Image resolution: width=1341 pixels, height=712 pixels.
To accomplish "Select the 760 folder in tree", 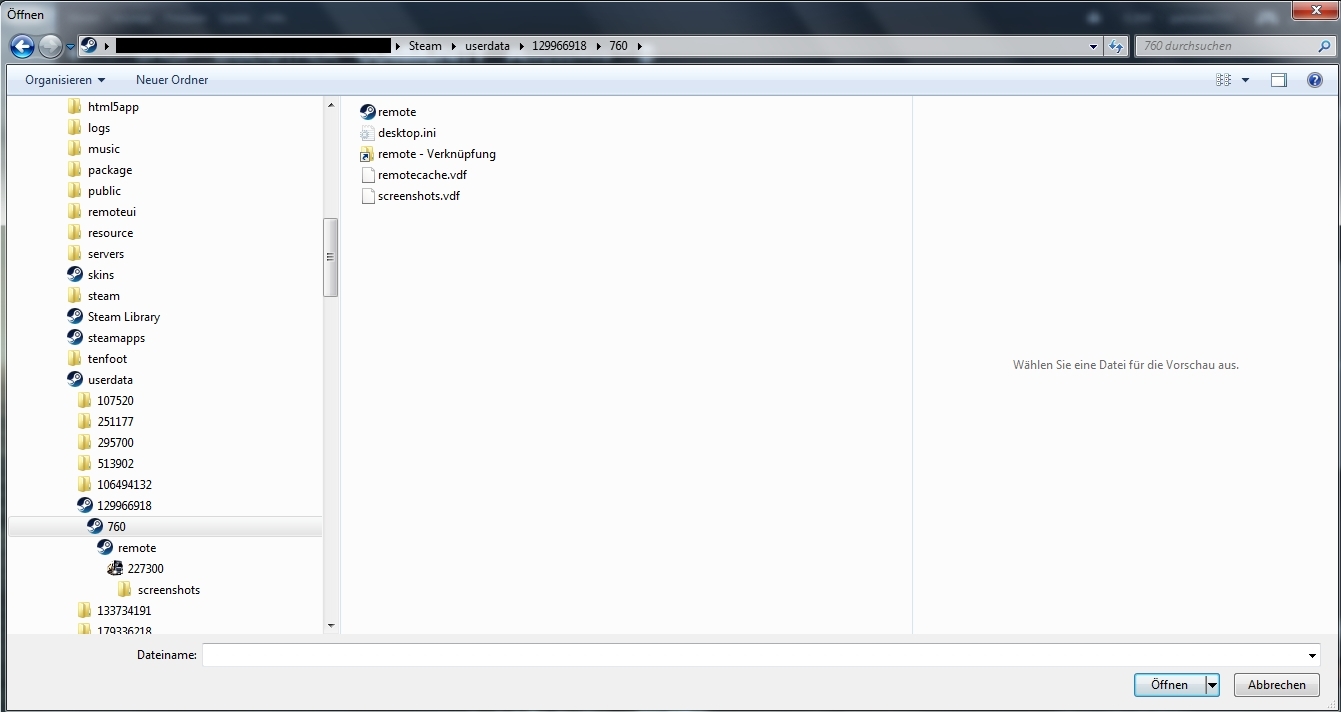I will coord(165,526).
